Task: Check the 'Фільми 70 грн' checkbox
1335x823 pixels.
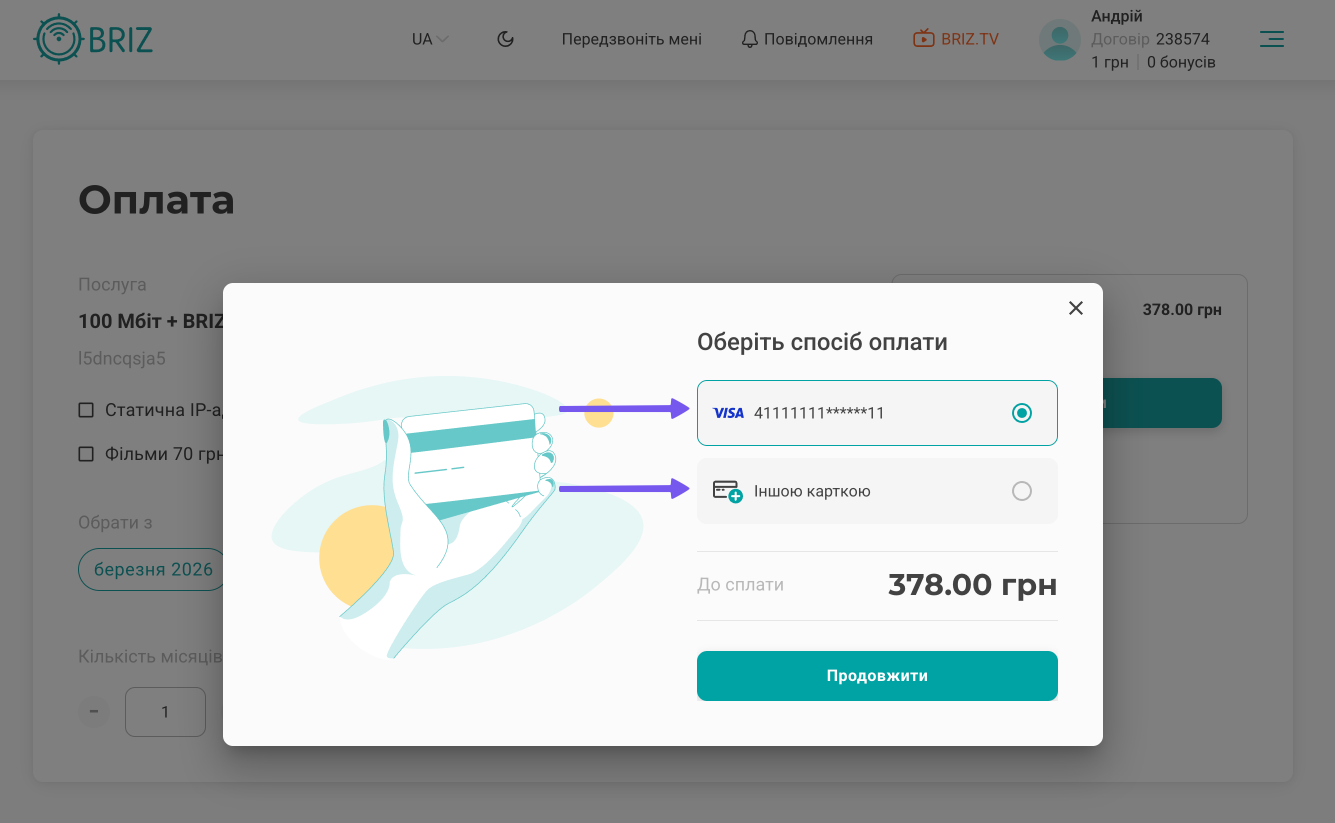Action: click(x=86, y=454)
